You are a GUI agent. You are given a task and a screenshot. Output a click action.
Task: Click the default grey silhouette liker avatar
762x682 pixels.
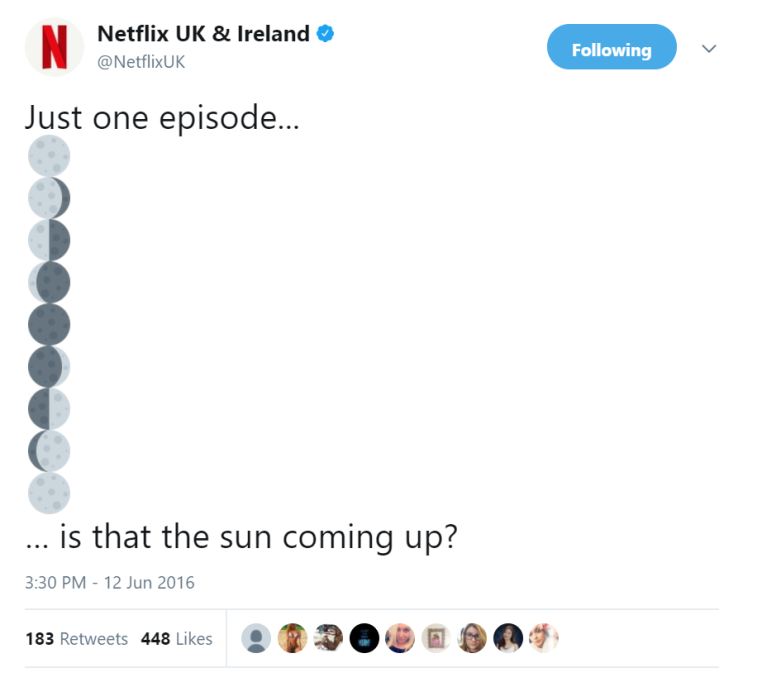tap(257, 638)
